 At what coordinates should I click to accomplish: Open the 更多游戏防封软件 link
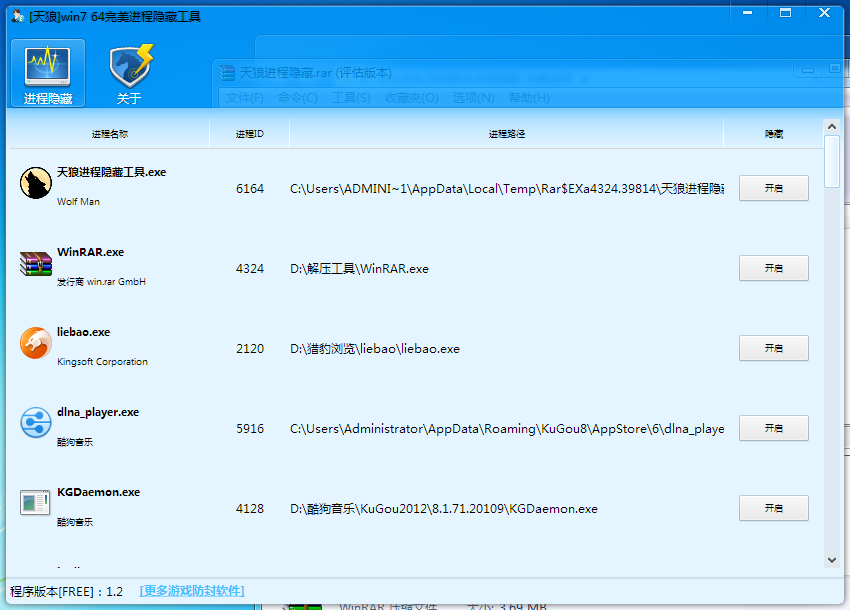tap(192, 590)
